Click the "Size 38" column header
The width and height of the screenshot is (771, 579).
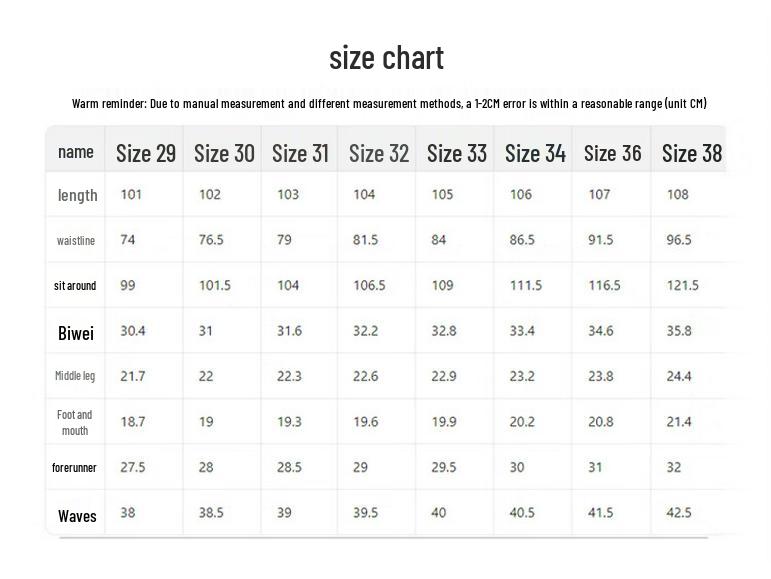click(x=692, y=153)
